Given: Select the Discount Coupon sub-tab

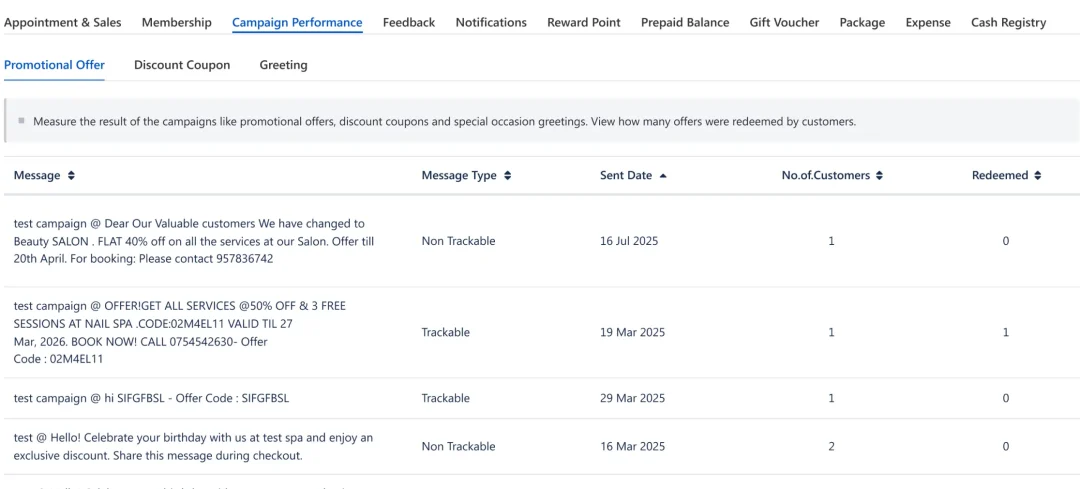Looking at the screenshot, I should pyautogui.click(x=182, y=65).
